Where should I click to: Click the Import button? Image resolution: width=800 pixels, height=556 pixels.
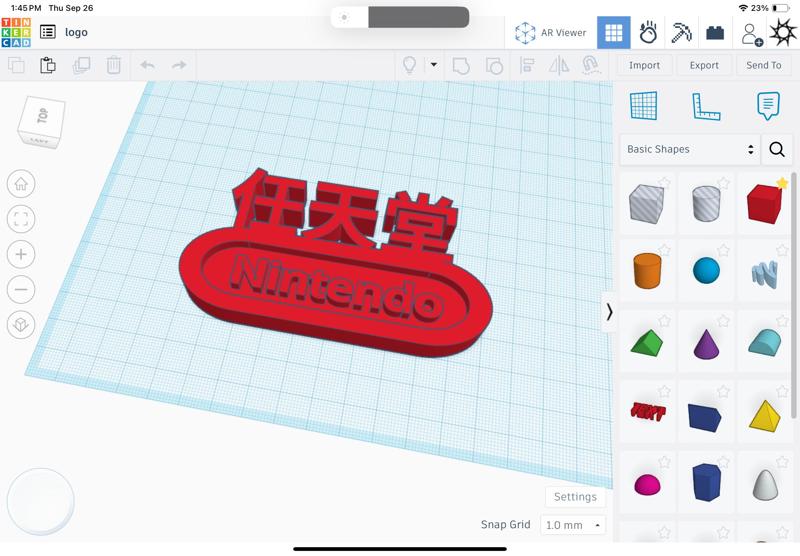click(644, 65)
